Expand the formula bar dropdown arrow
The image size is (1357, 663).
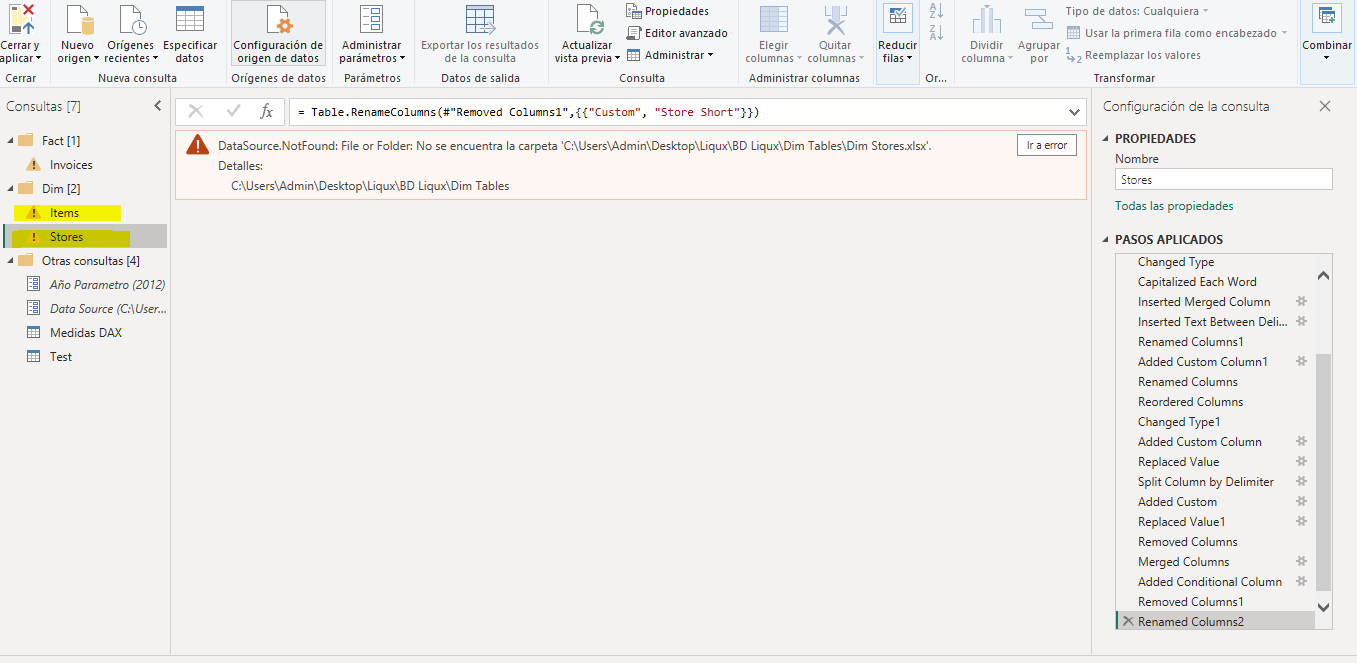pos(1075,112)
